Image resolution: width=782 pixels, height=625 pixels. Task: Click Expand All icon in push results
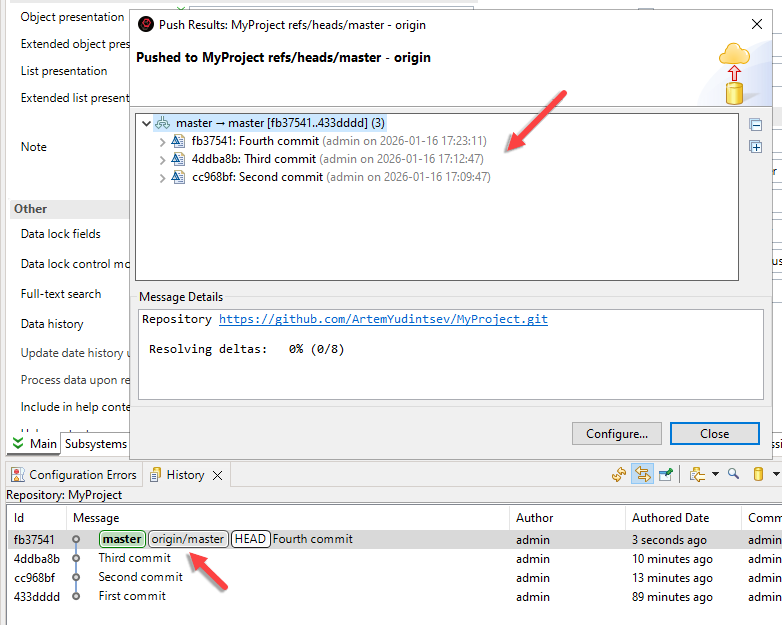[756, 147]
